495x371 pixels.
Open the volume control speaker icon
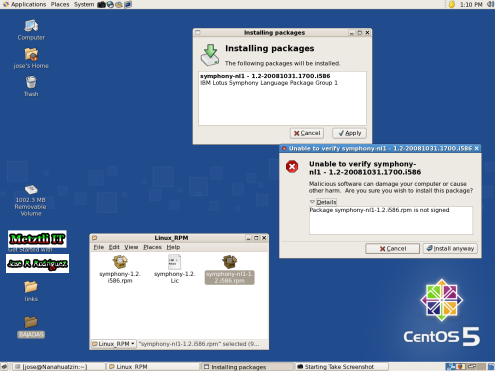490,4
